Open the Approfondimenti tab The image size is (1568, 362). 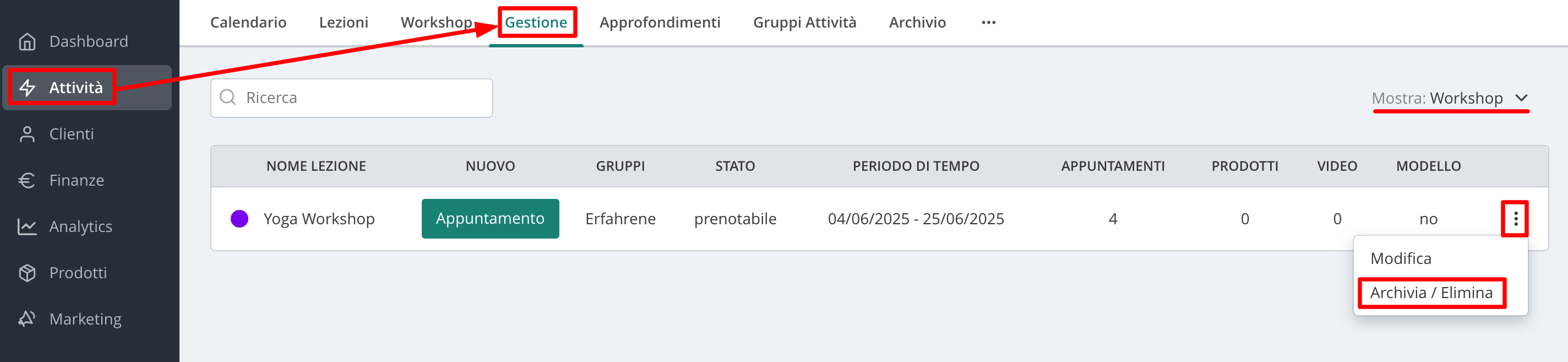point(660,23)
